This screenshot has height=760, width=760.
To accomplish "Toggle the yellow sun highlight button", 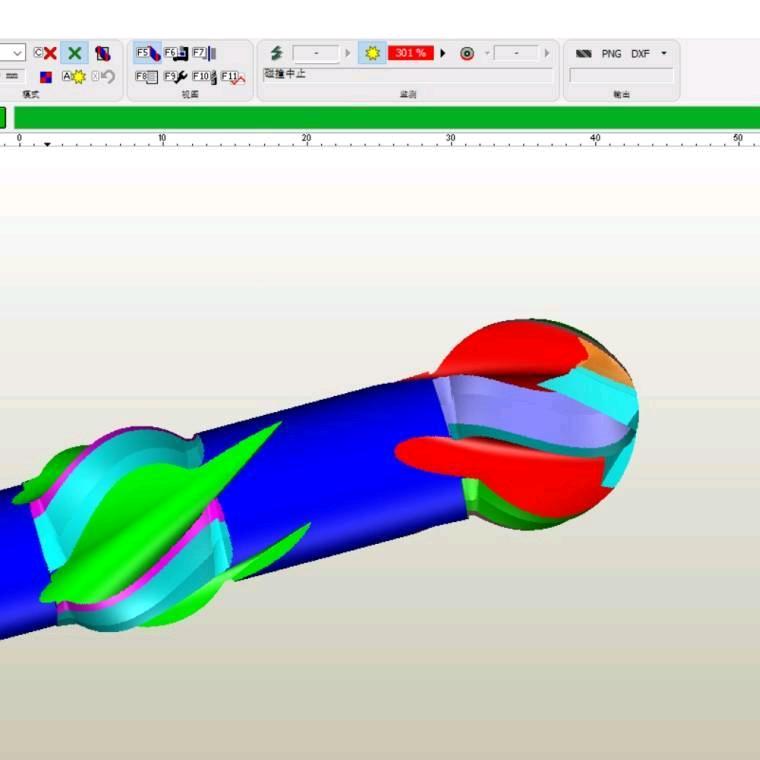I will pyautogui.click(x=372, y=53).
